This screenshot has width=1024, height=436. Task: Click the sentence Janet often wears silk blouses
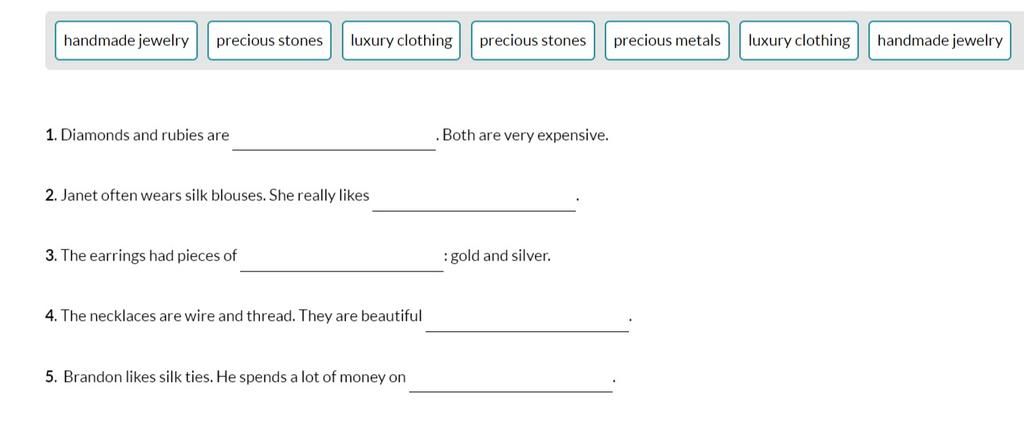coord(163,195)
